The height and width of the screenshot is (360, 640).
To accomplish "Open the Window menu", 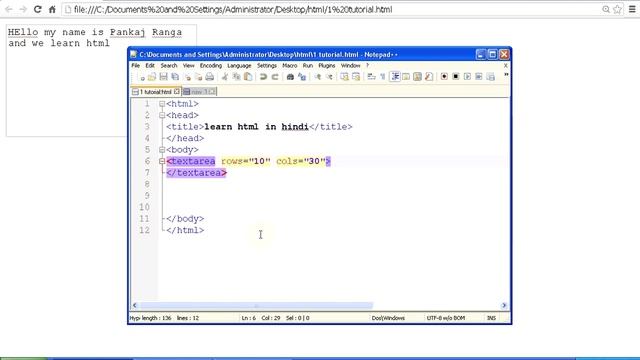I will [351, 65].
